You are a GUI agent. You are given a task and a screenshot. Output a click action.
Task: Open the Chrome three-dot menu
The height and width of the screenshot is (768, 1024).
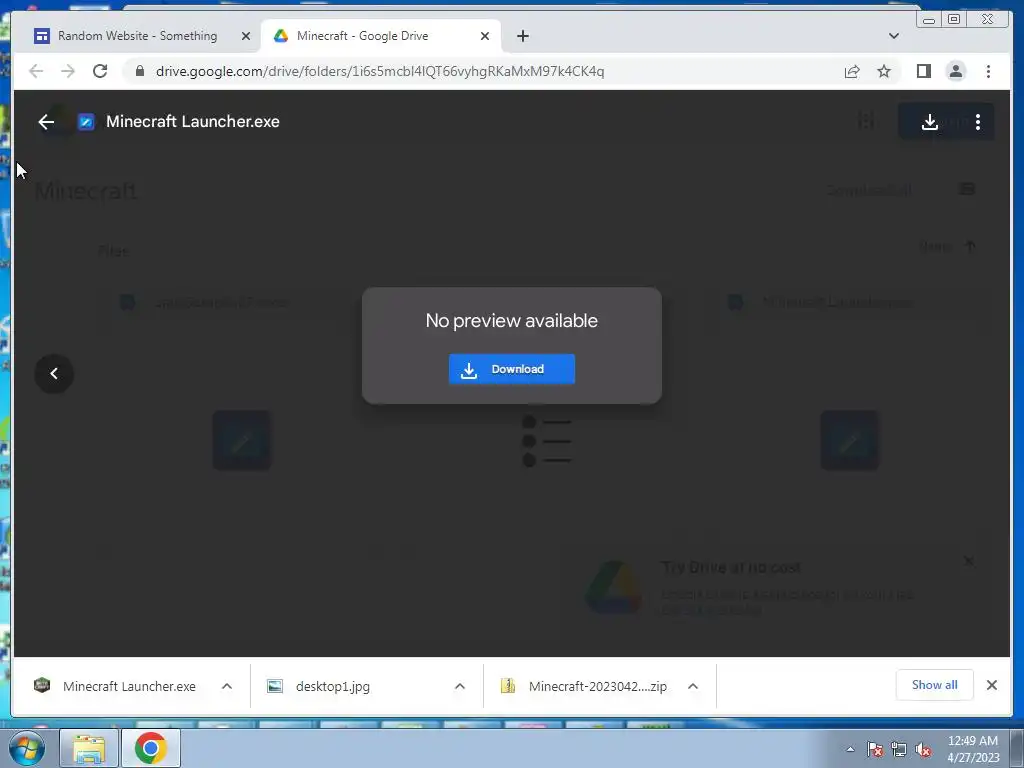point(988,71)
